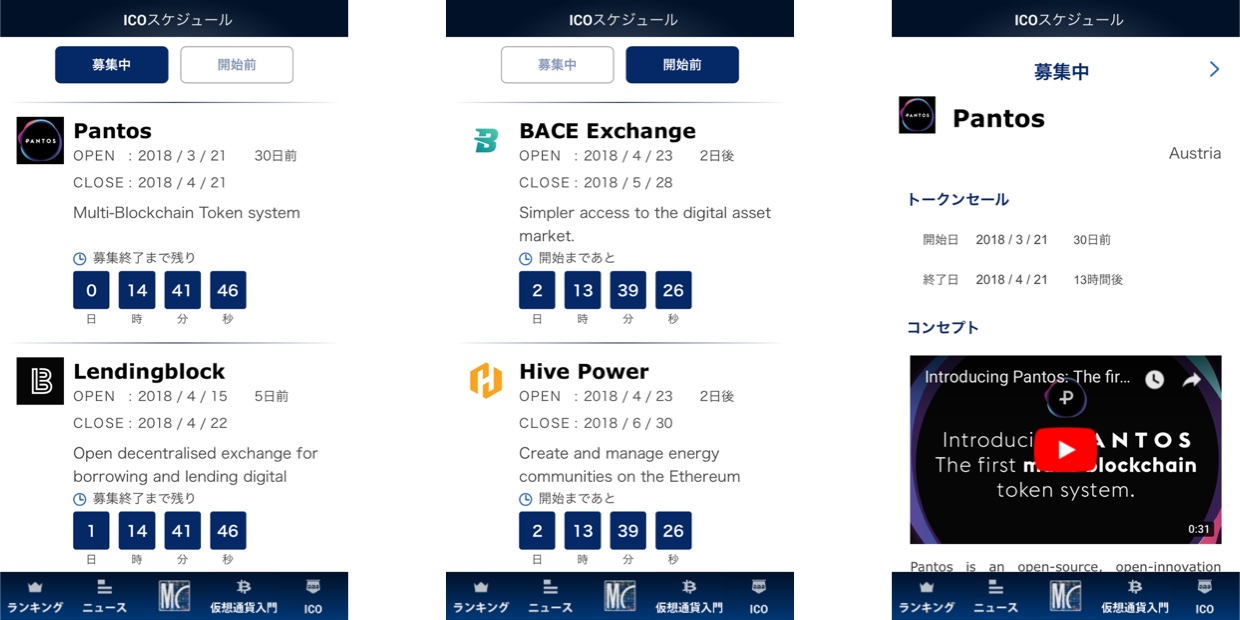The width and height of the screenshot is (1240, 620).
Task: Click 'Simpler access to the digital asset market.' text
Action: [x=645, y=224]
